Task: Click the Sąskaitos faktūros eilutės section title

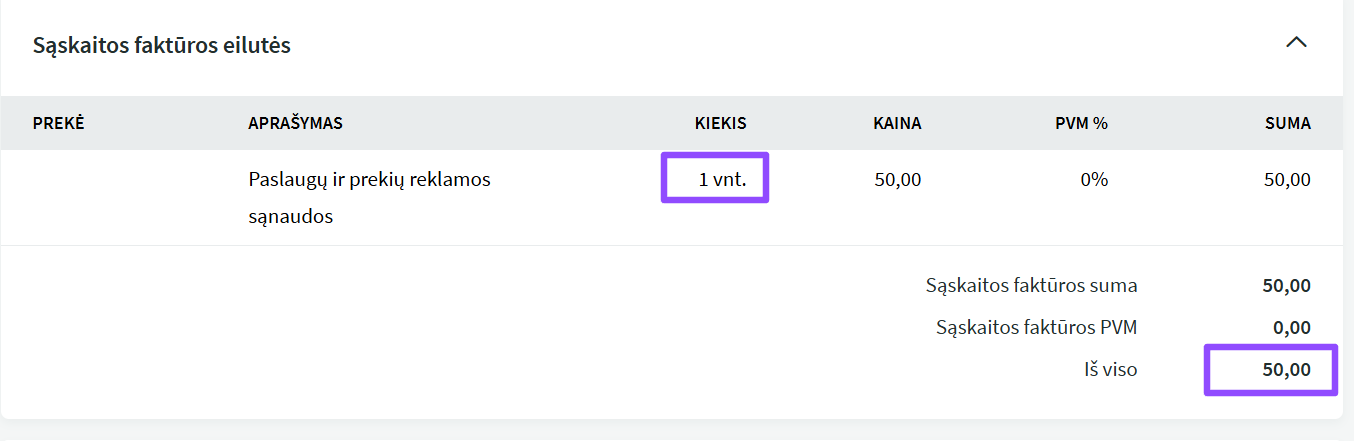Action: [162, 45]
